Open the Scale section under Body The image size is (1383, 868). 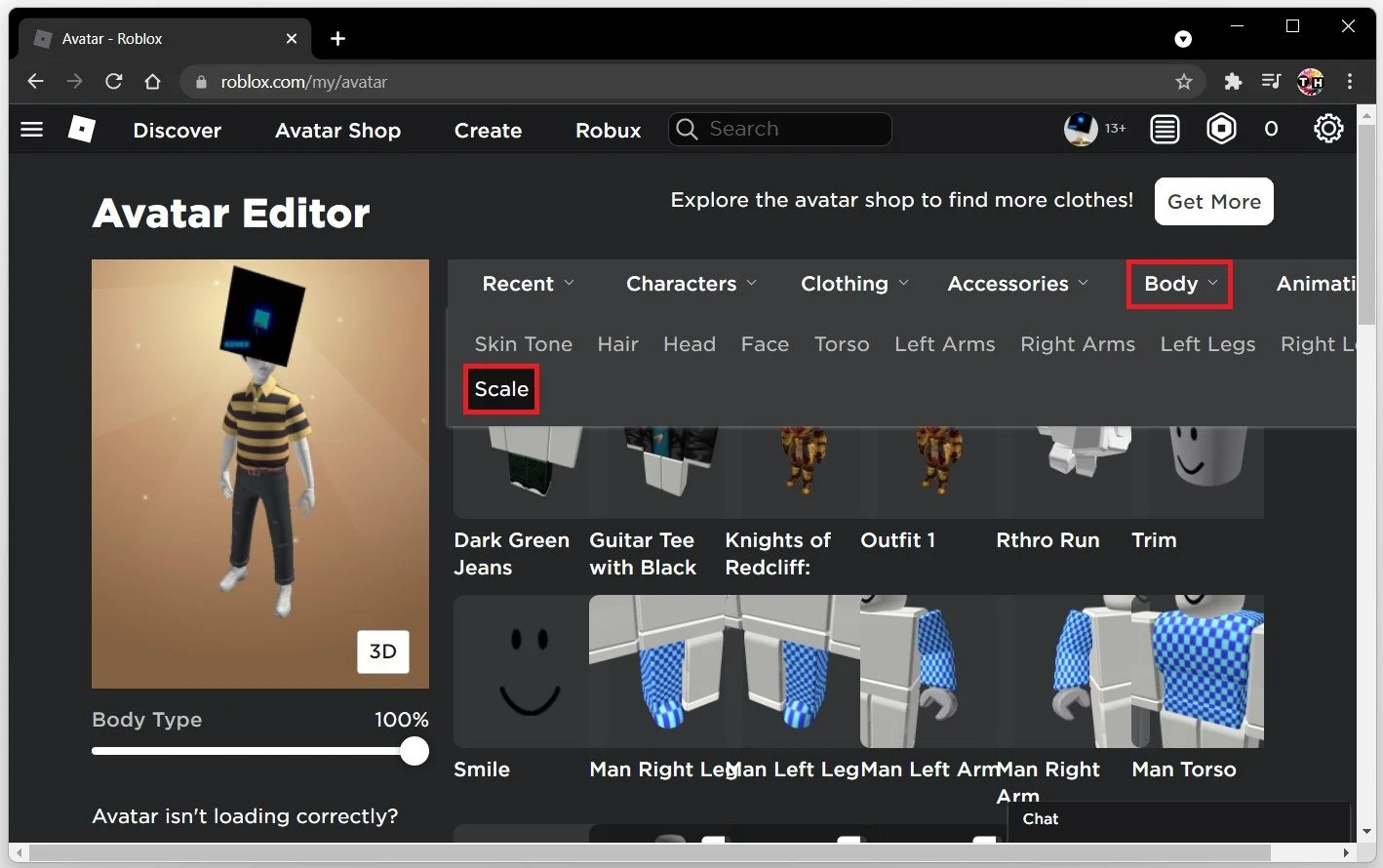coord(500,388)
